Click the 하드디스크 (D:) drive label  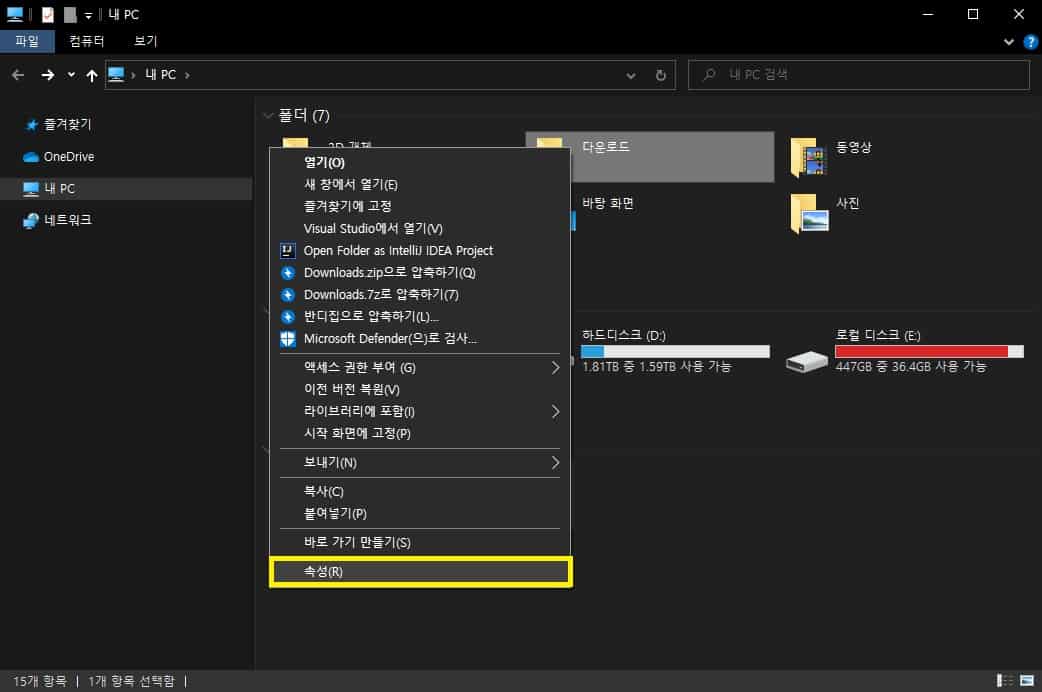[623, 336]
